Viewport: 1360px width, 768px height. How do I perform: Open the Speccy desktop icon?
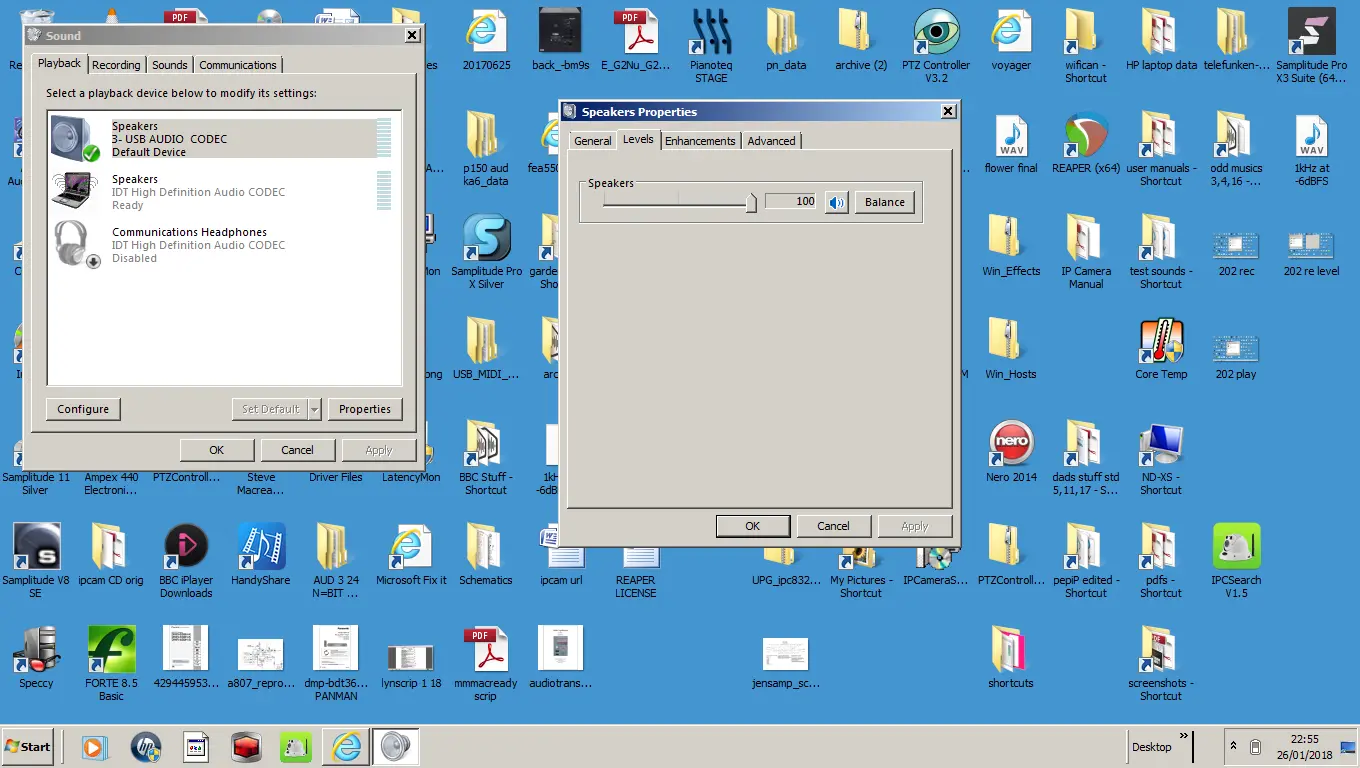[x=36, y=655]
